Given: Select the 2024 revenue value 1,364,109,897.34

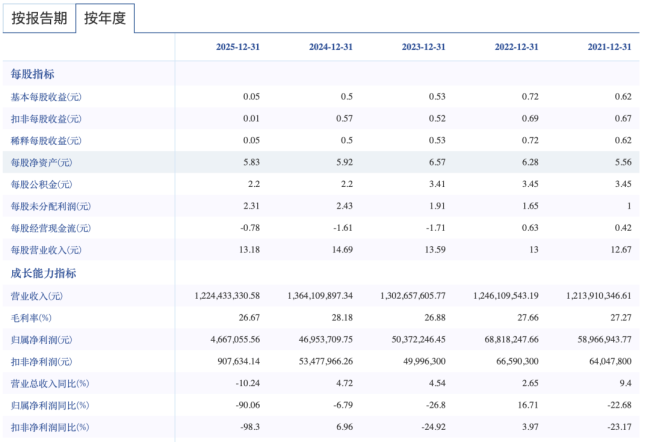Looking at the screenshot, I should (x=320, y=296).
